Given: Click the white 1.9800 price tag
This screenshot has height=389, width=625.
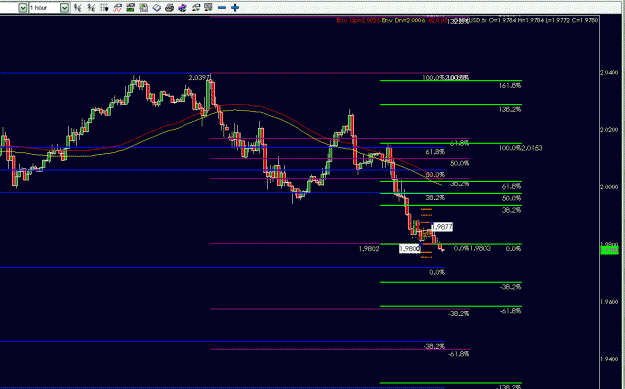Looking at the screenshot, I should point(410,249).
